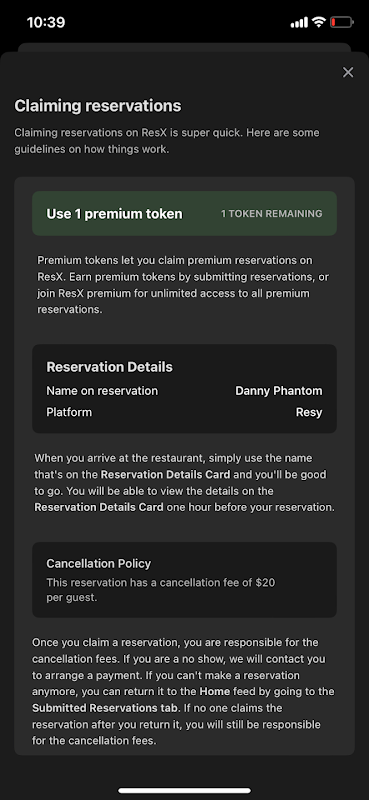Tap the 10:39 clock in status bar
The width and height of the screenshot is (369, 800).
pyautogui.click(x=46, y=22)
